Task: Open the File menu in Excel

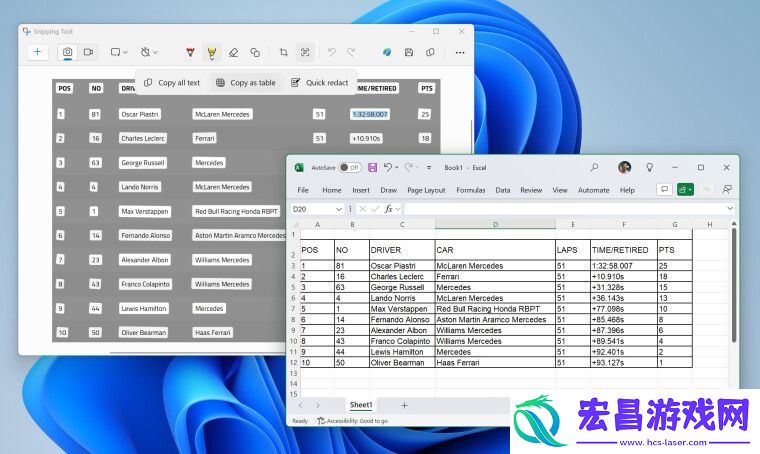Action: point(303,190)
